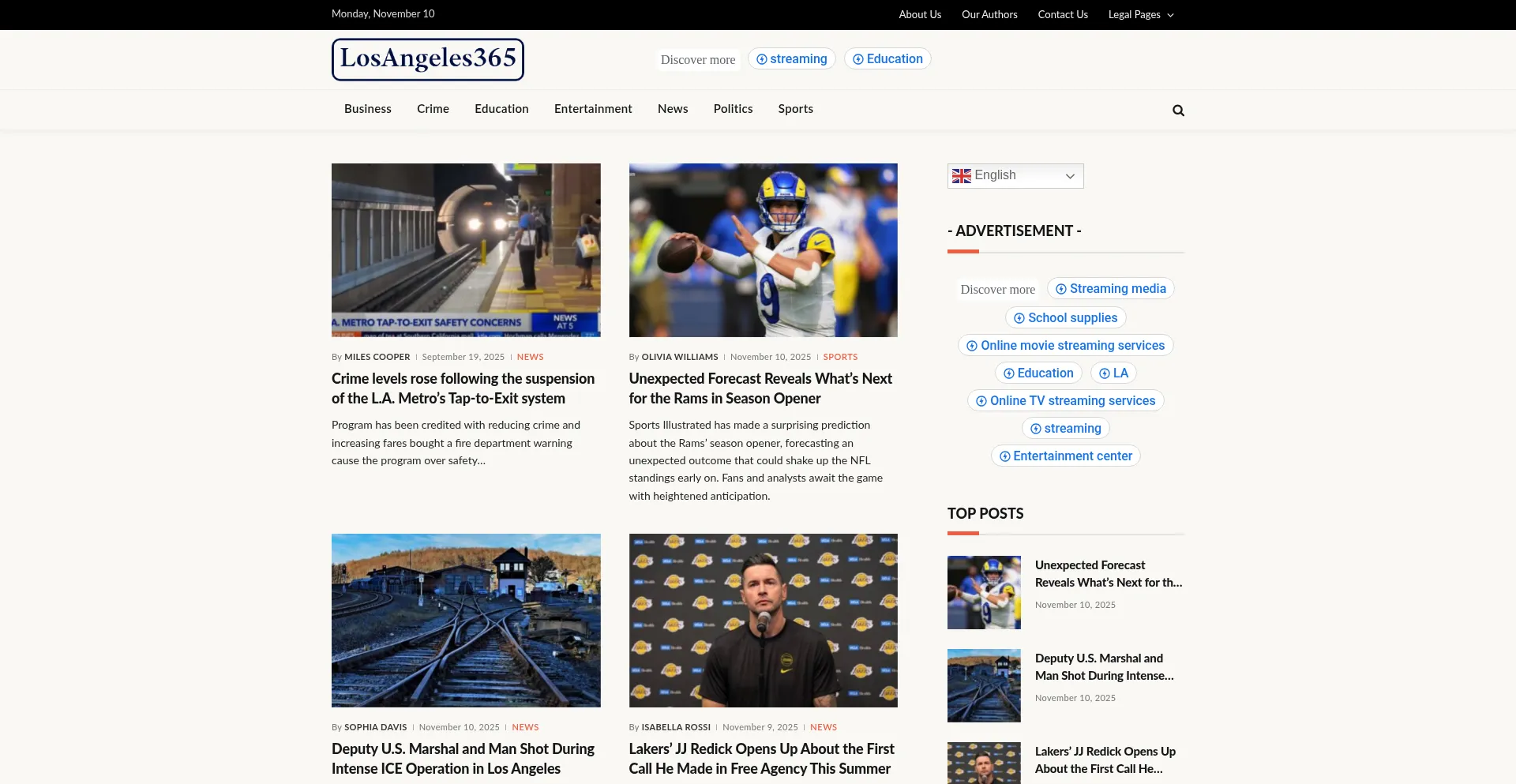Click the plus icon on header streaming tag

coord(762,59)
